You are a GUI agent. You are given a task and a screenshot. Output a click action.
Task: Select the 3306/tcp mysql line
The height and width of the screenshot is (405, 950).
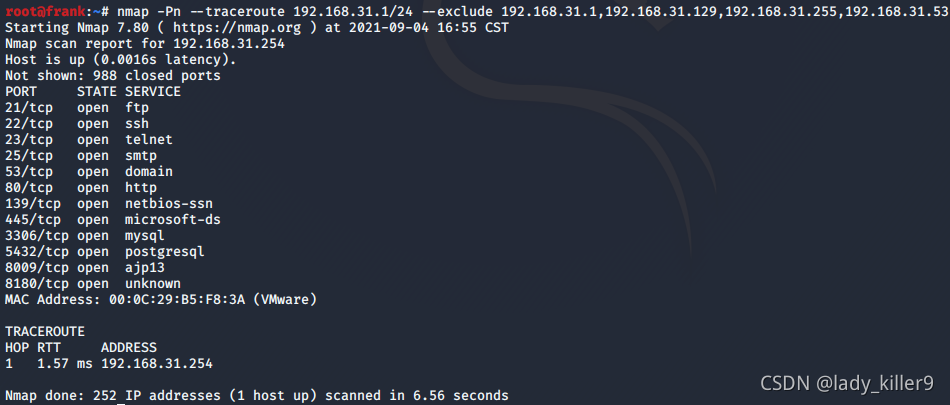click(x=85, y=235)
